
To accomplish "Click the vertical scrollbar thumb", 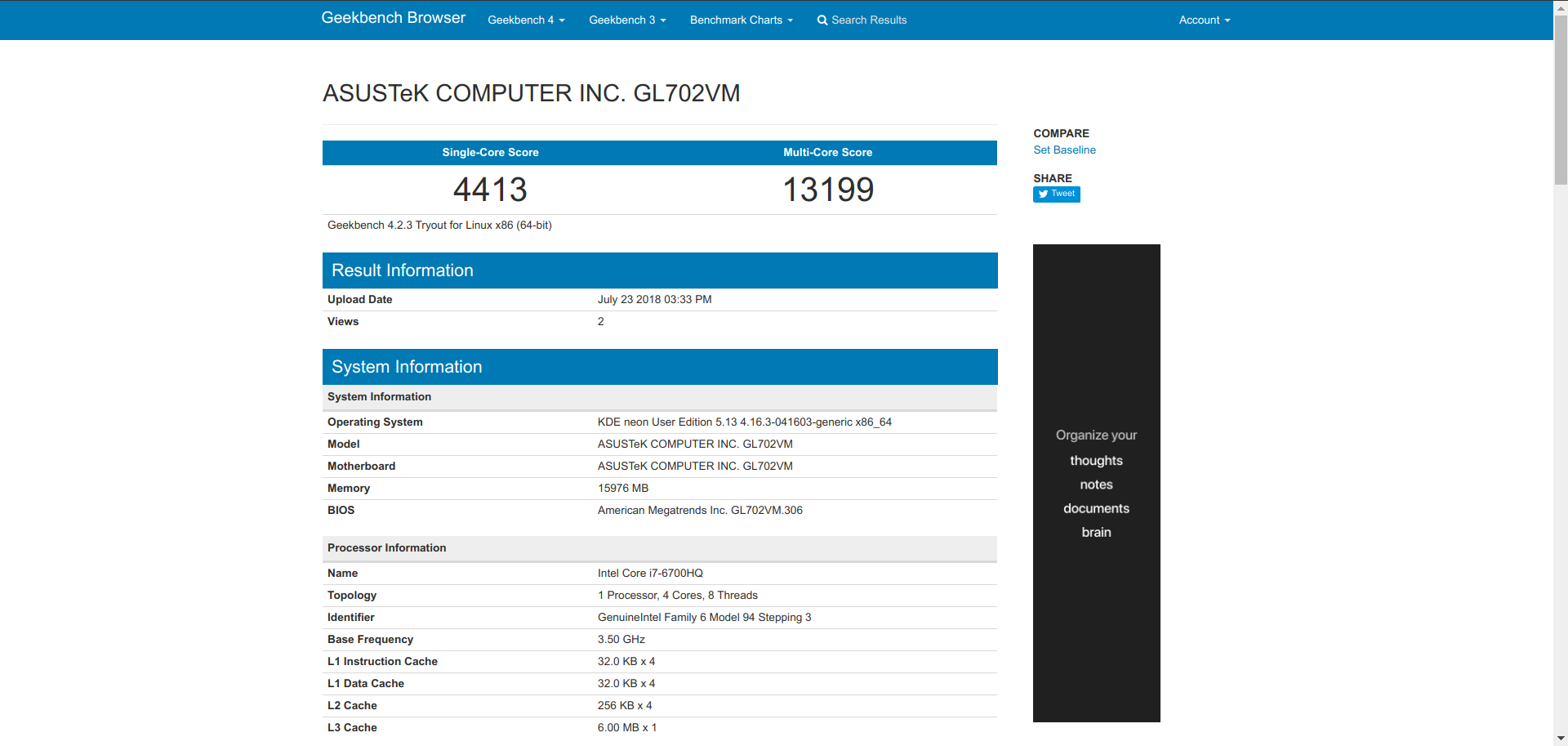I will (1560, 98).
